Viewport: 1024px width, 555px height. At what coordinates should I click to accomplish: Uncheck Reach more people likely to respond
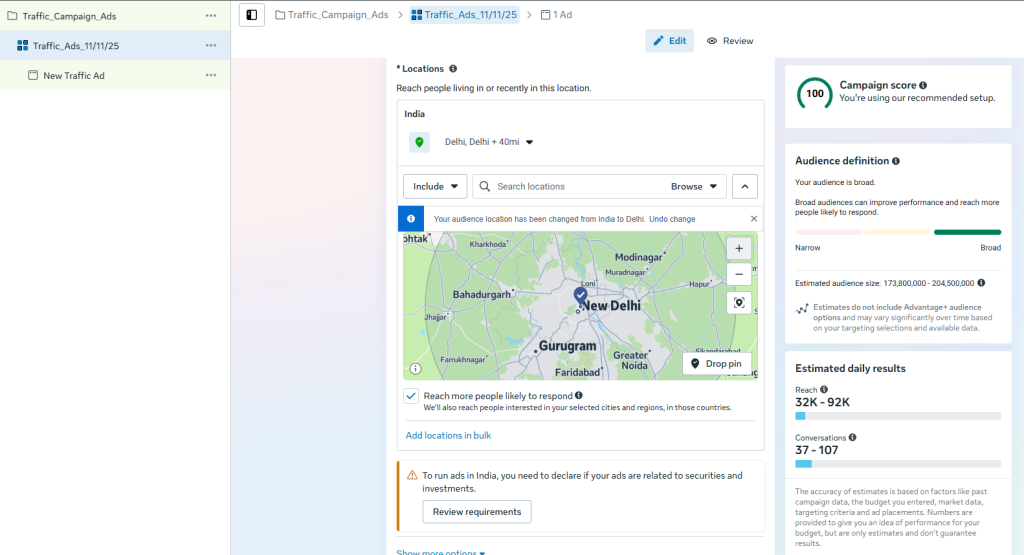[x=411, y=396]
